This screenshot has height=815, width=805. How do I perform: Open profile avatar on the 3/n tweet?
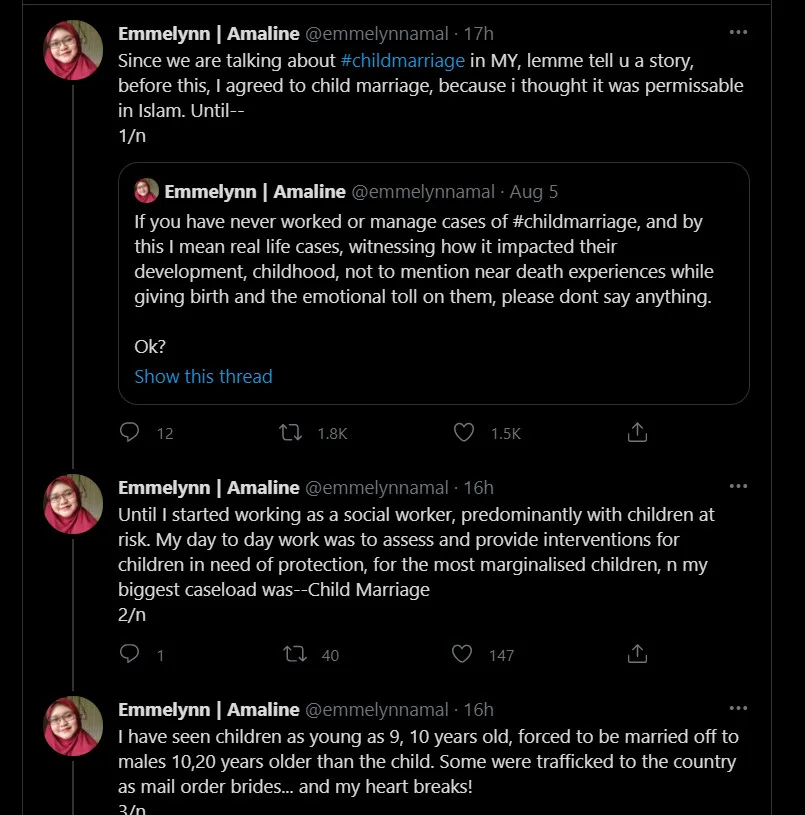click(73, 726)
